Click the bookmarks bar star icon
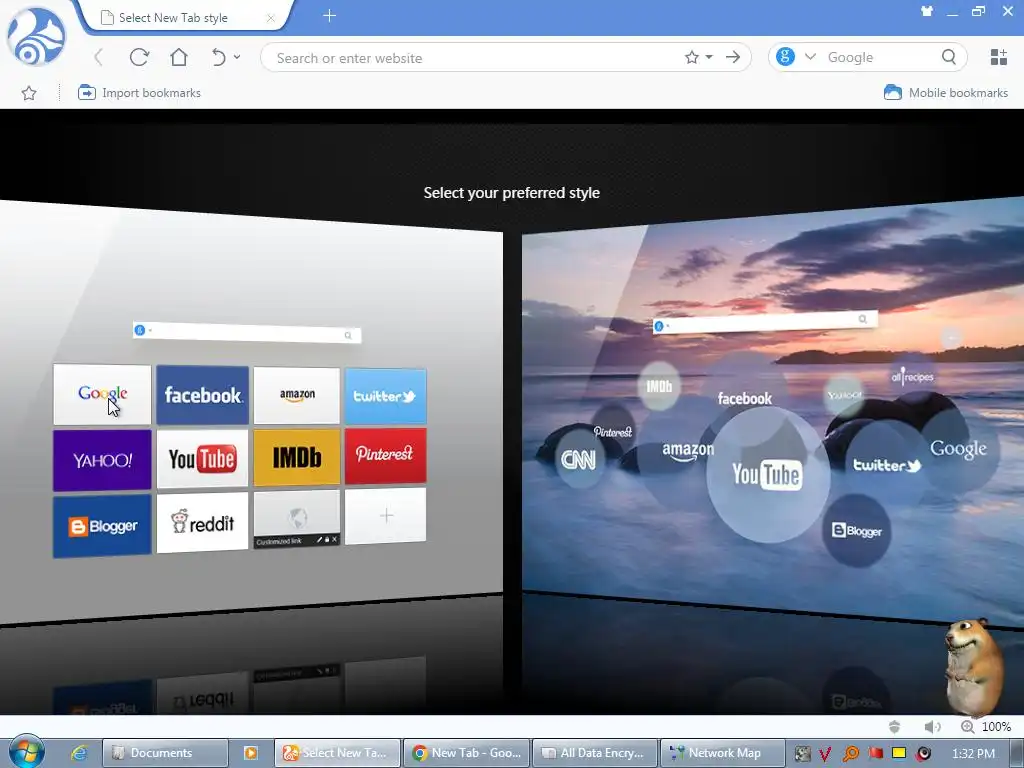The image size is (1024, 768). click(29, 93)
